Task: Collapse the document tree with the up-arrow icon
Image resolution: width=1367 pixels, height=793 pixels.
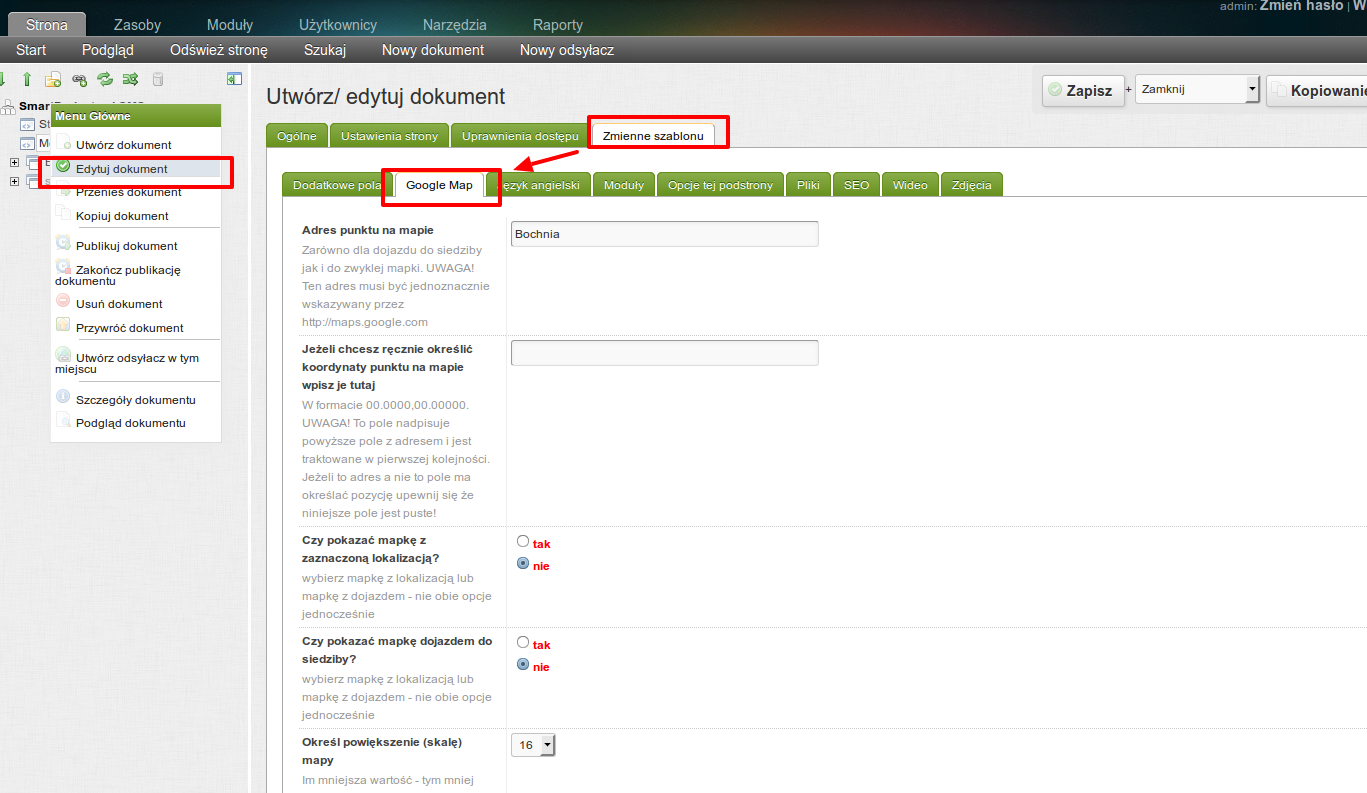Action: 27,79
